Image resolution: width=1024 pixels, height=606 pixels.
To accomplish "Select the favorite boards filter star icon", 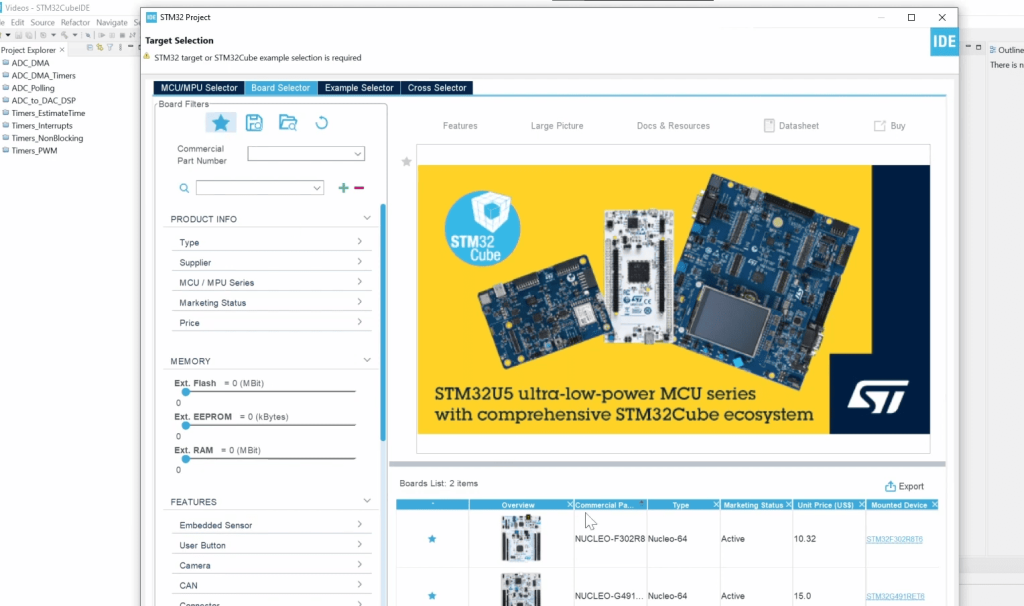I will click(x=221, y=122).
